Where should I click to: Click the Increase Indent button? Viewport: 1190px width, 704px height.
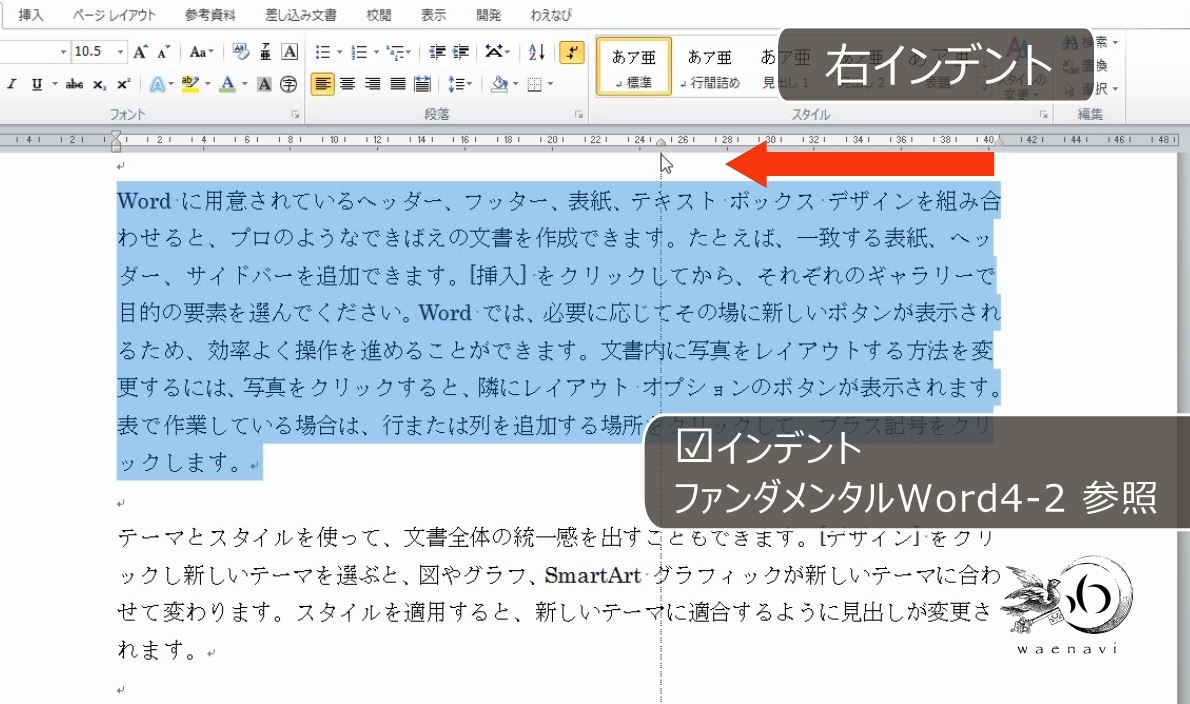pos(461,52)
